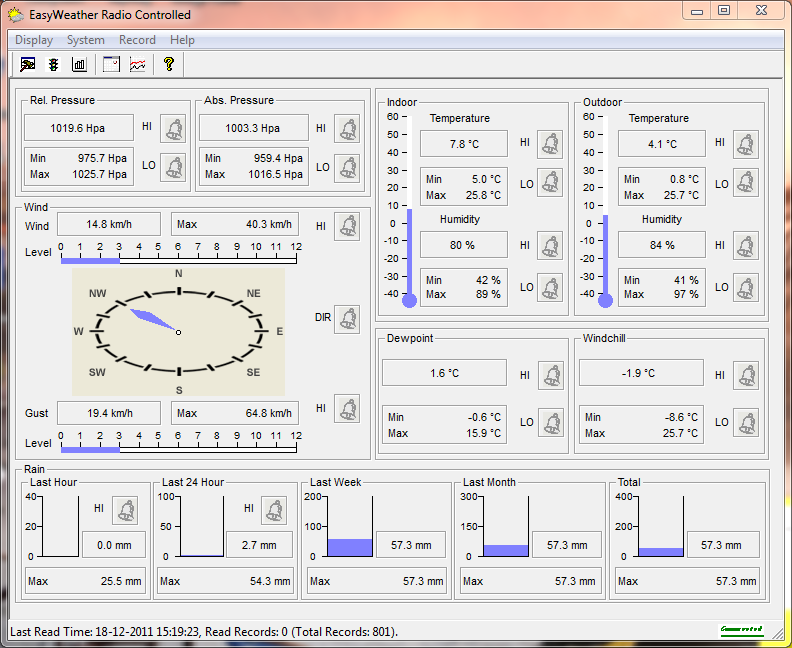Image resolution: width=792 pixels, height=648 pixels.
Task: Click the Outdoor Temperature LO alarm bell
Action: 746,183
